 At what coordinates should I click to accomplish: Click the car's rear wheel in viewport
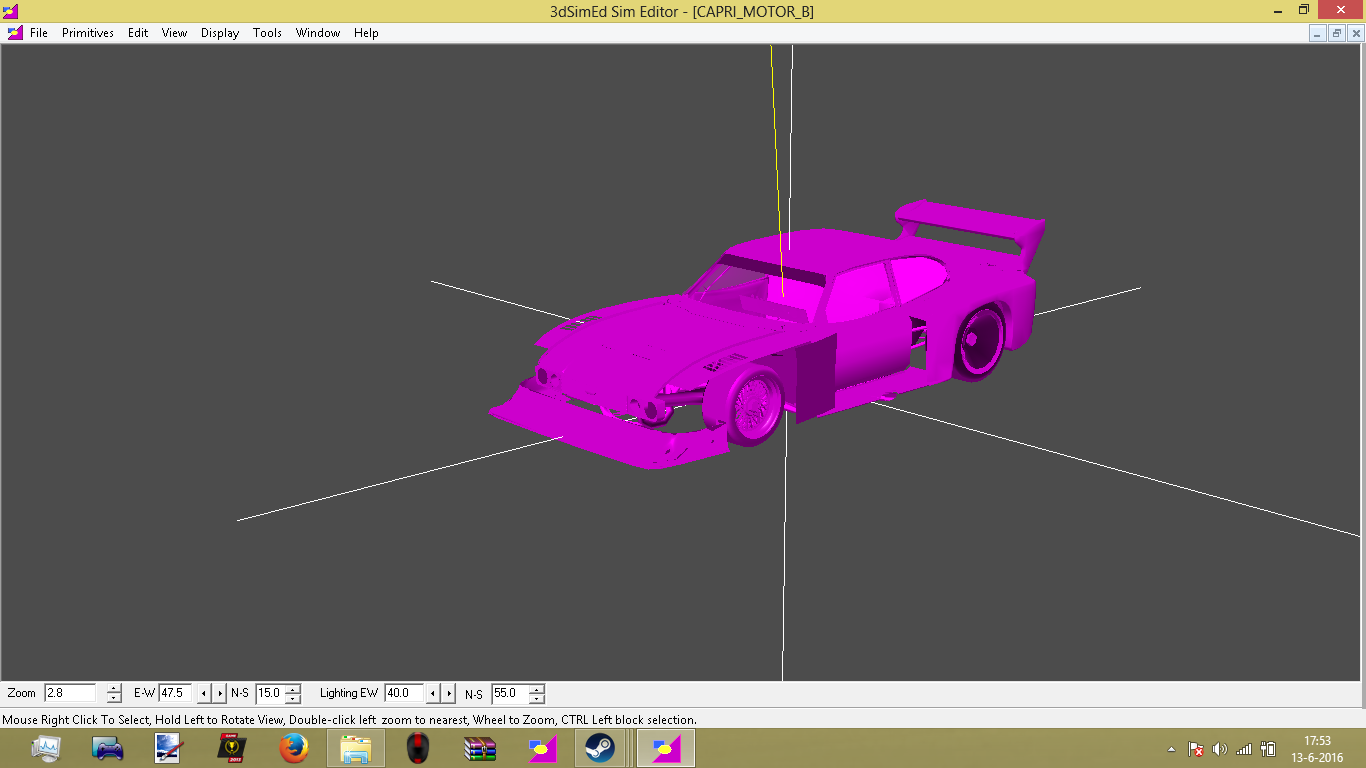click(980, 342)
